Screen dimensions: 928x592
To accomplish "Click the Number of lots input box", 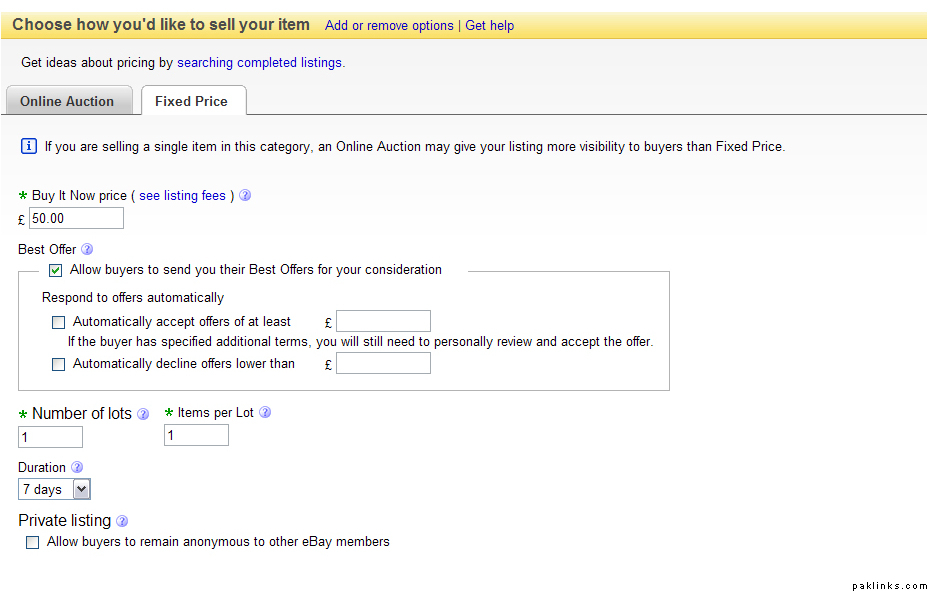I will [x=50, y=437].
